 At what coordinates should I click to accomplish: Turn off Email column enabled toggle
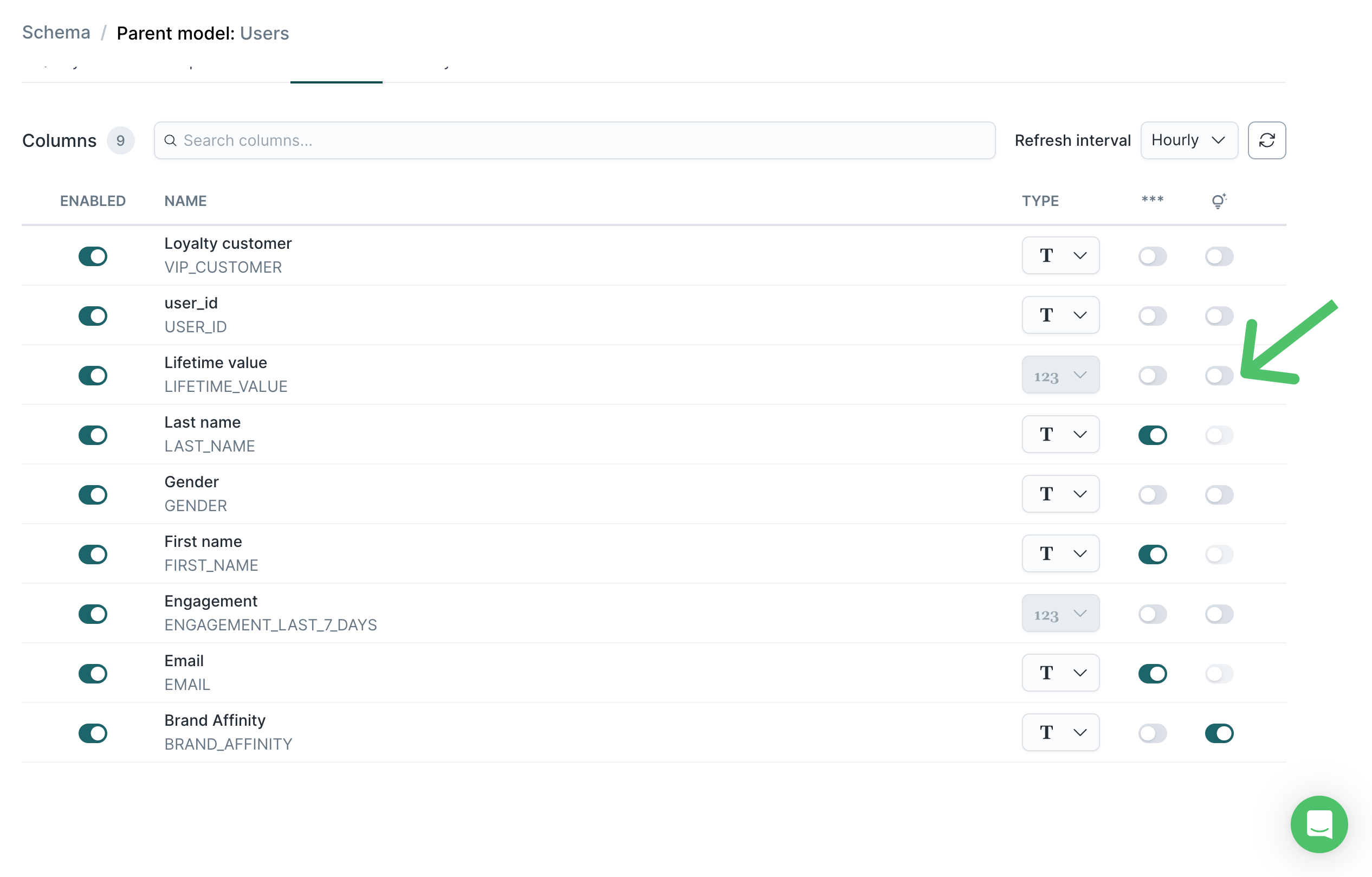[93, 674]
